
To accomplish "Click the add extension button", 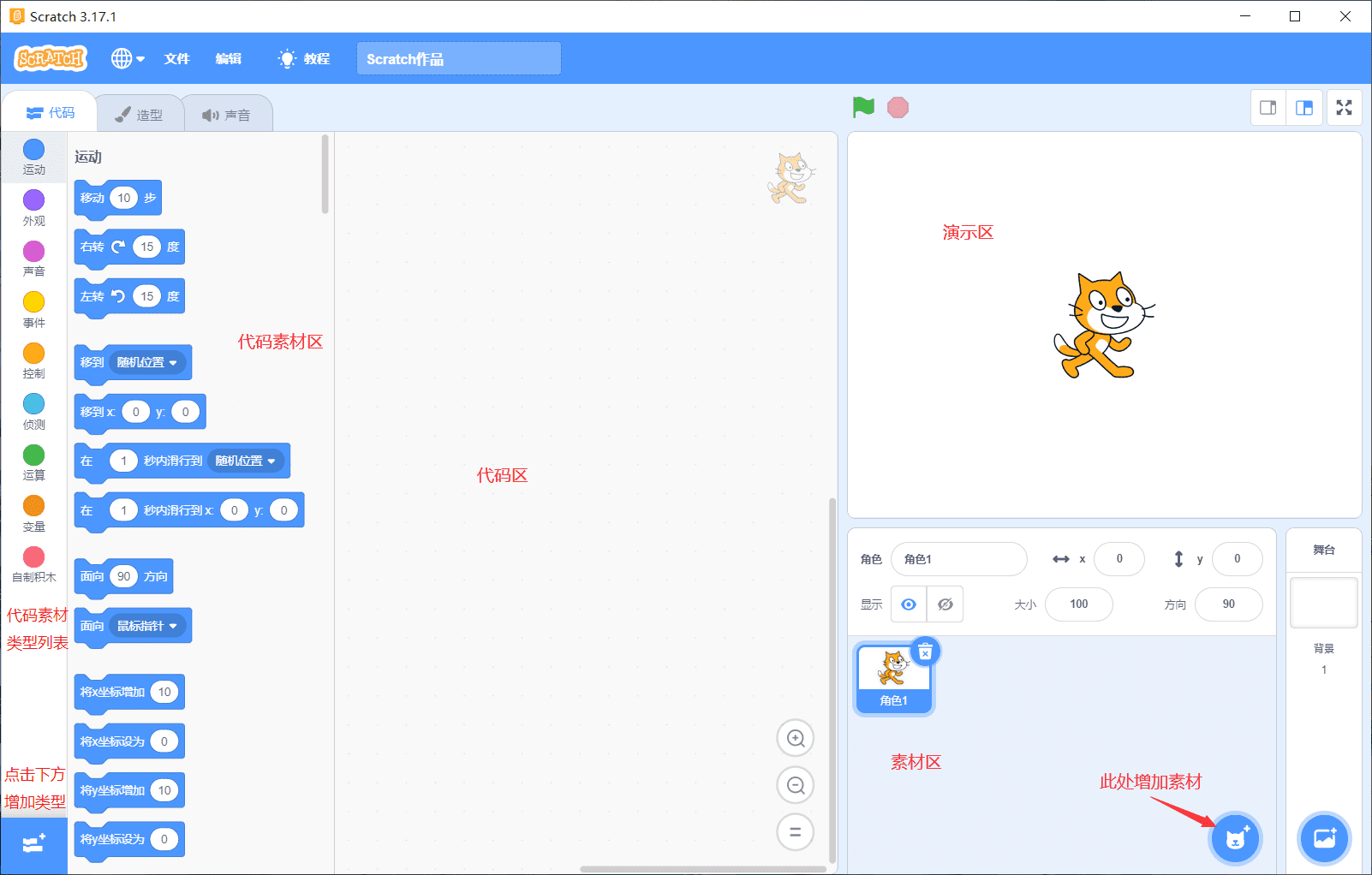I will click(x=34, y=845).
